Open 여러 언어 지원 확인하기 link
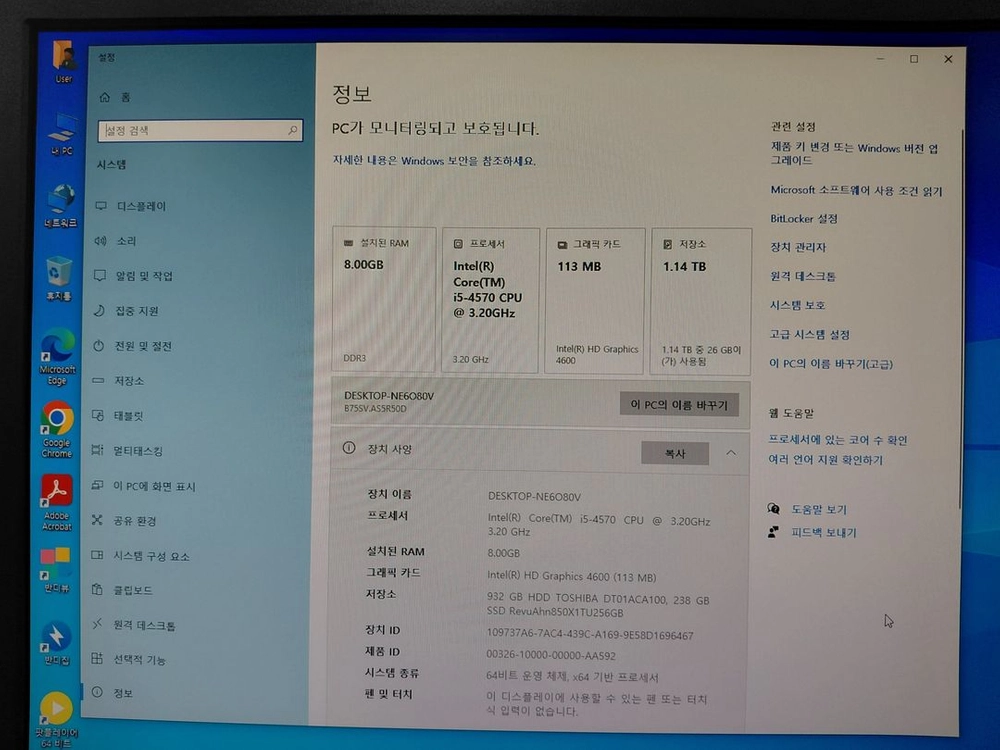 tap(825, 459)
